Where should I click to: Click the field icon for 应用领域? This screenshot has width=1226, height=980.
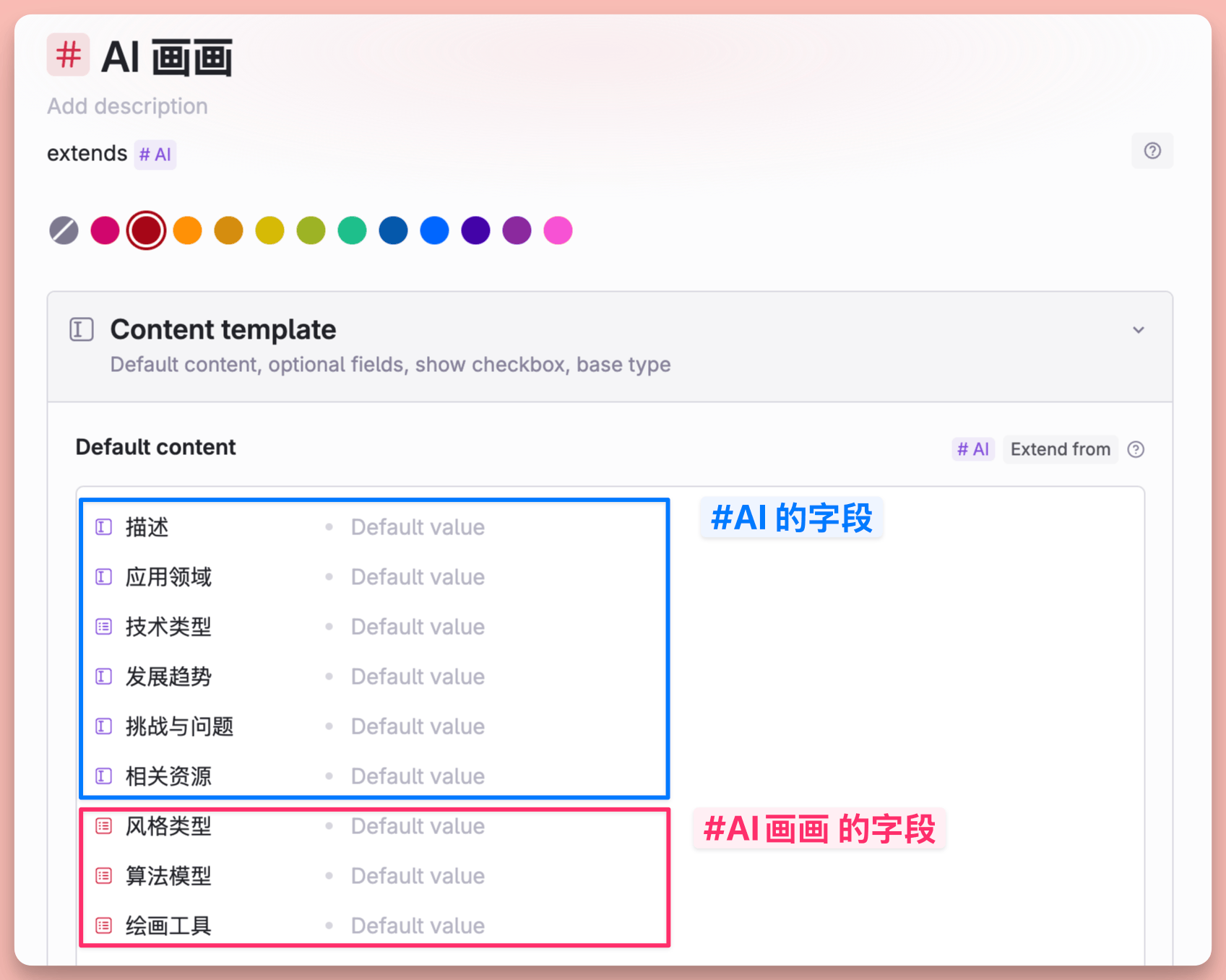104,577
